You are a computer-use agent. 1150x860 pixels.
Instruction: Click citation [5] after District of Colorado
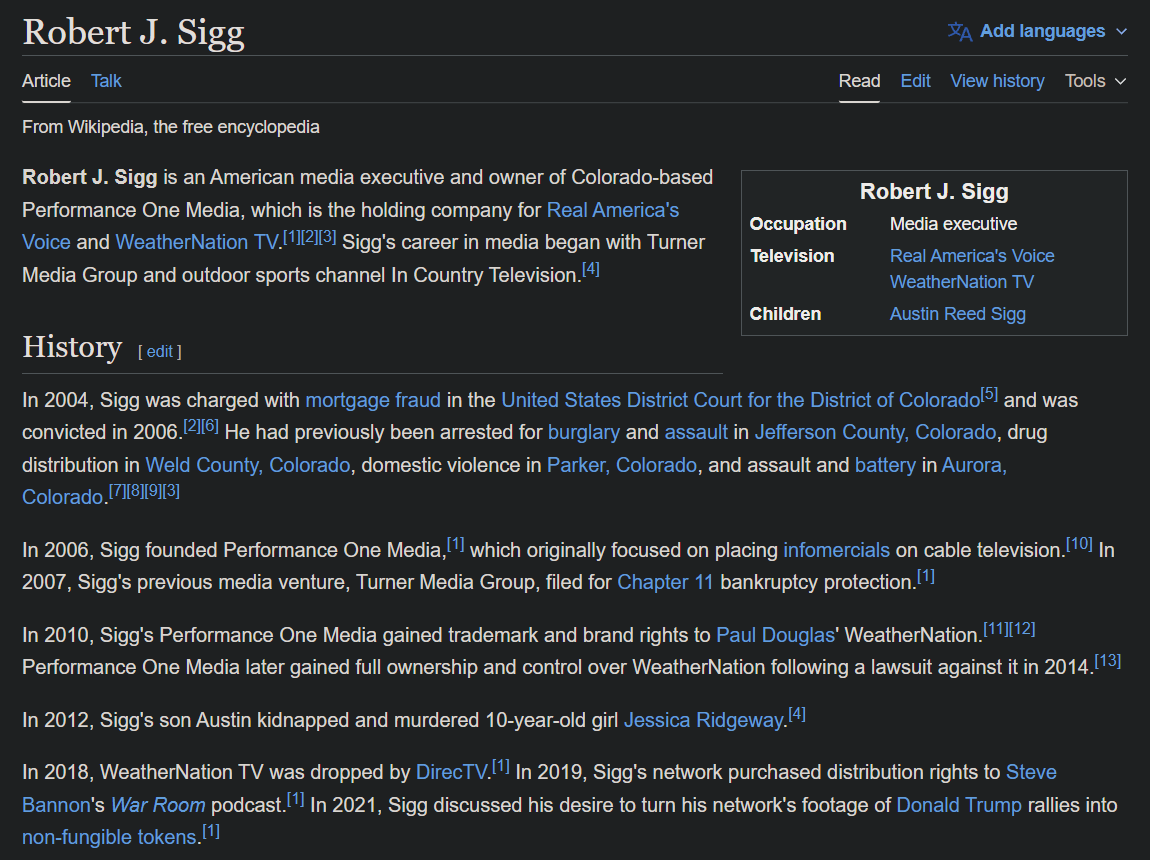click(x=989, y=394)
